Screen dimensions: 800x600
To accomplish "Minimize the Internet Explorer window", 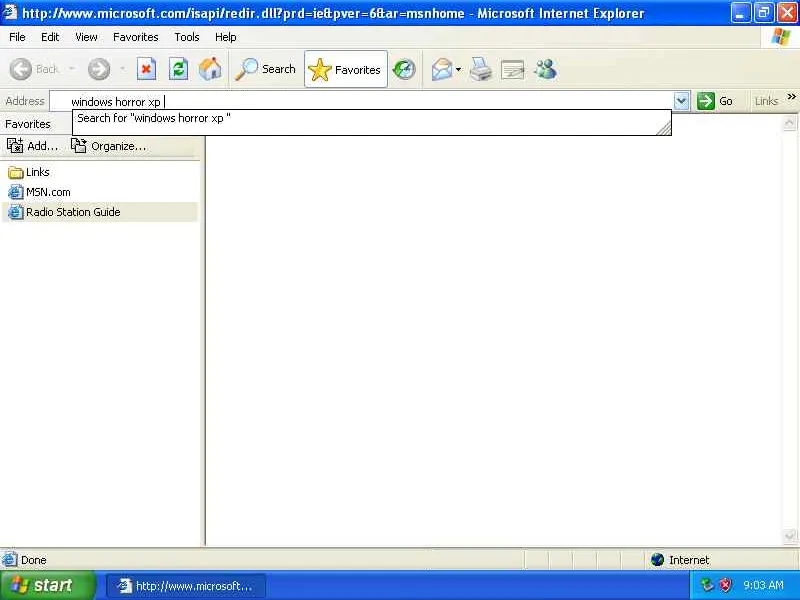I will pos(739,13).
